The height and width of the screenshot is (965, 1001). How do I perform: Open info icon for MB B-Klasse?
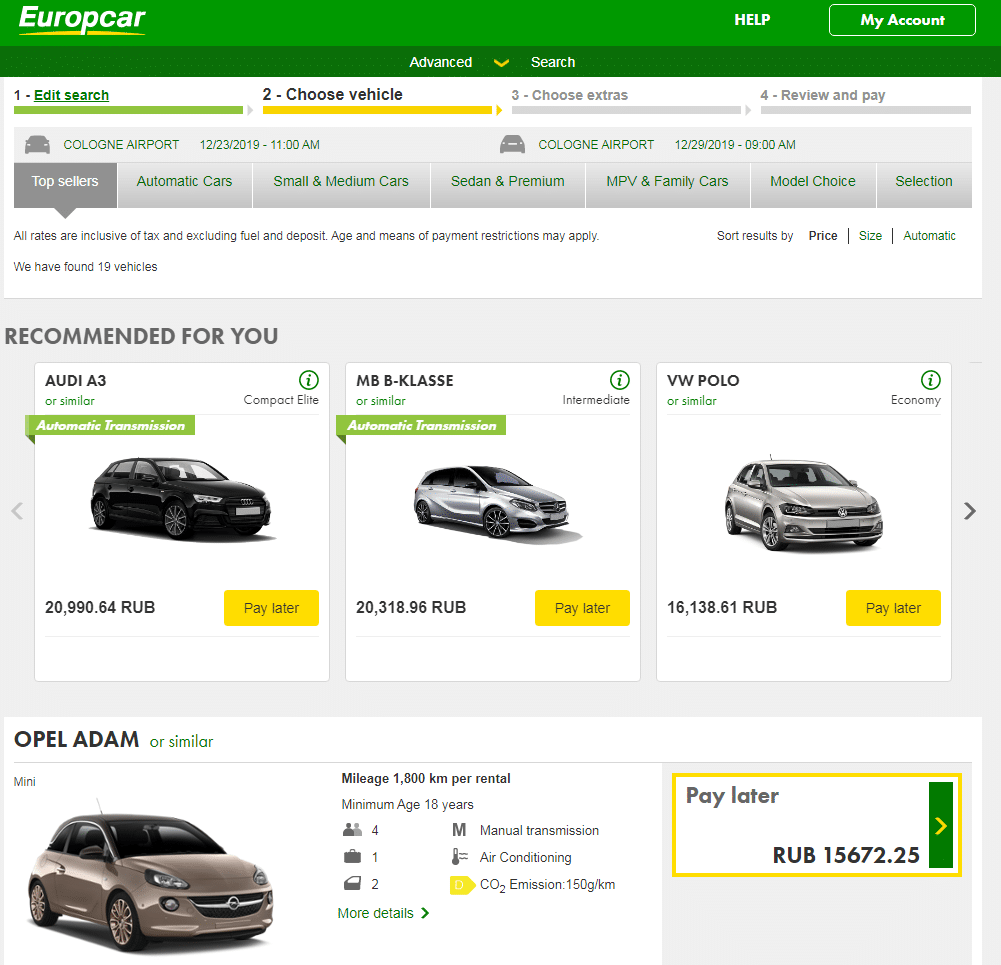tap(620, 380)
